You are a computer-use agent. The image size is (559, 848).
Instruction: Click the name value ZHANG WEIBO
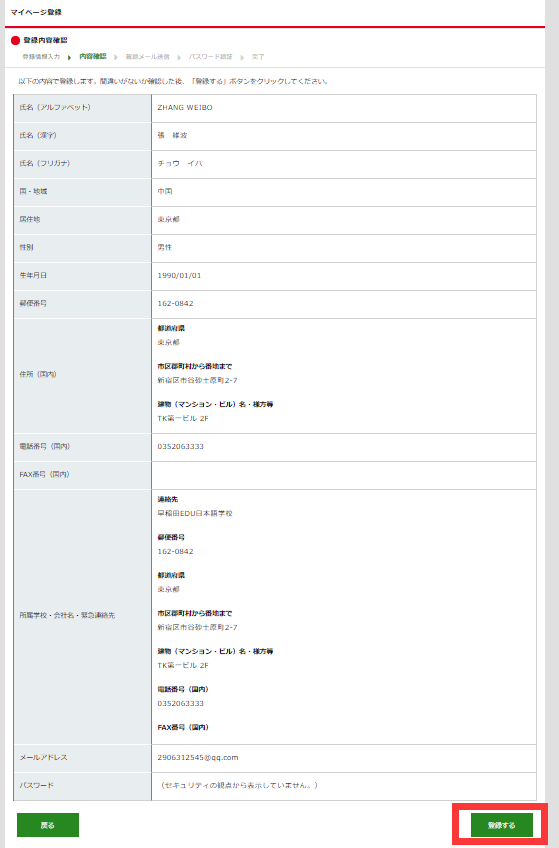click(x=185, y=108)
